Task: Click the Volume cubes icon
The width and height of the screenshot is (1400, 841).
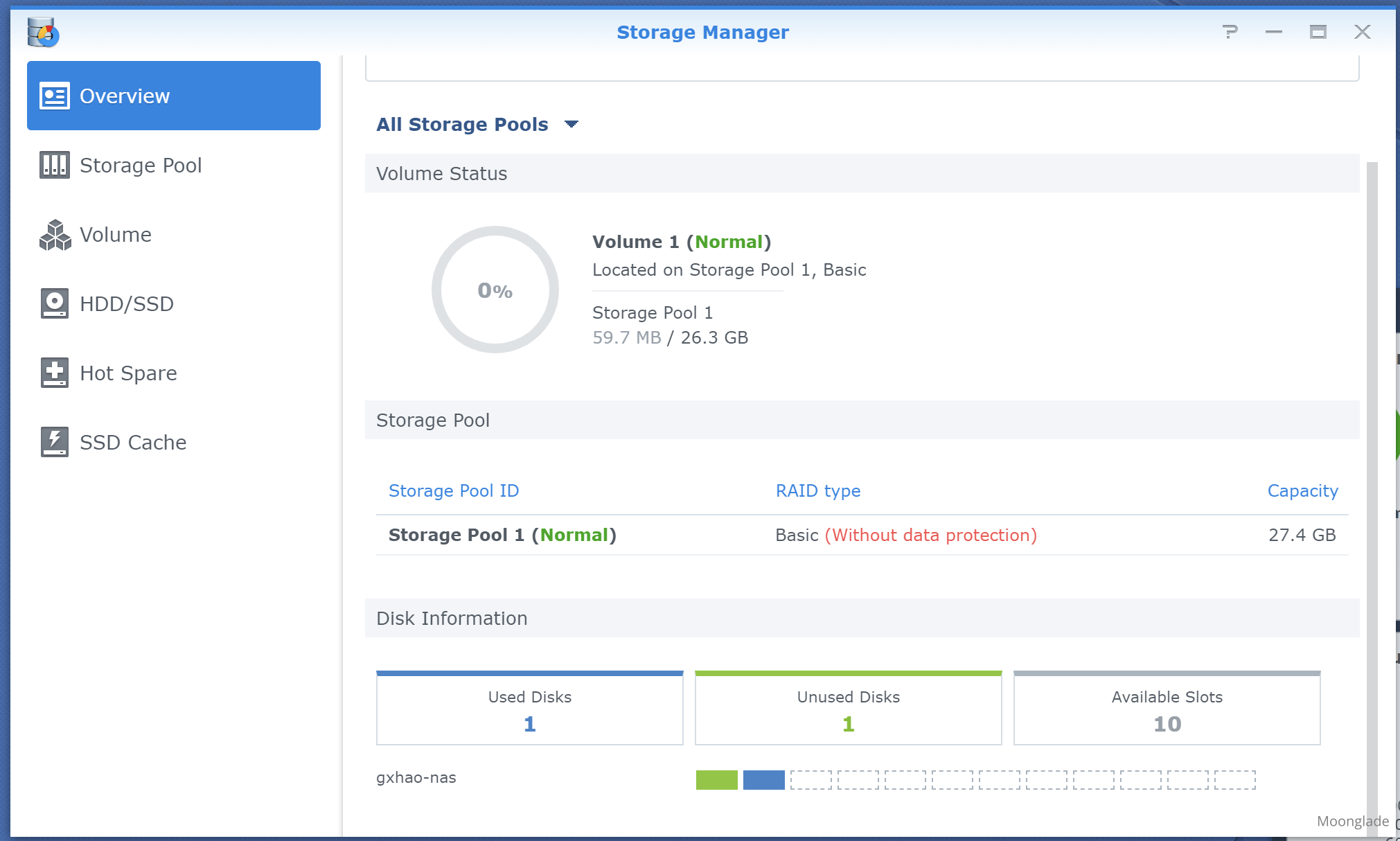Action: 55,235
